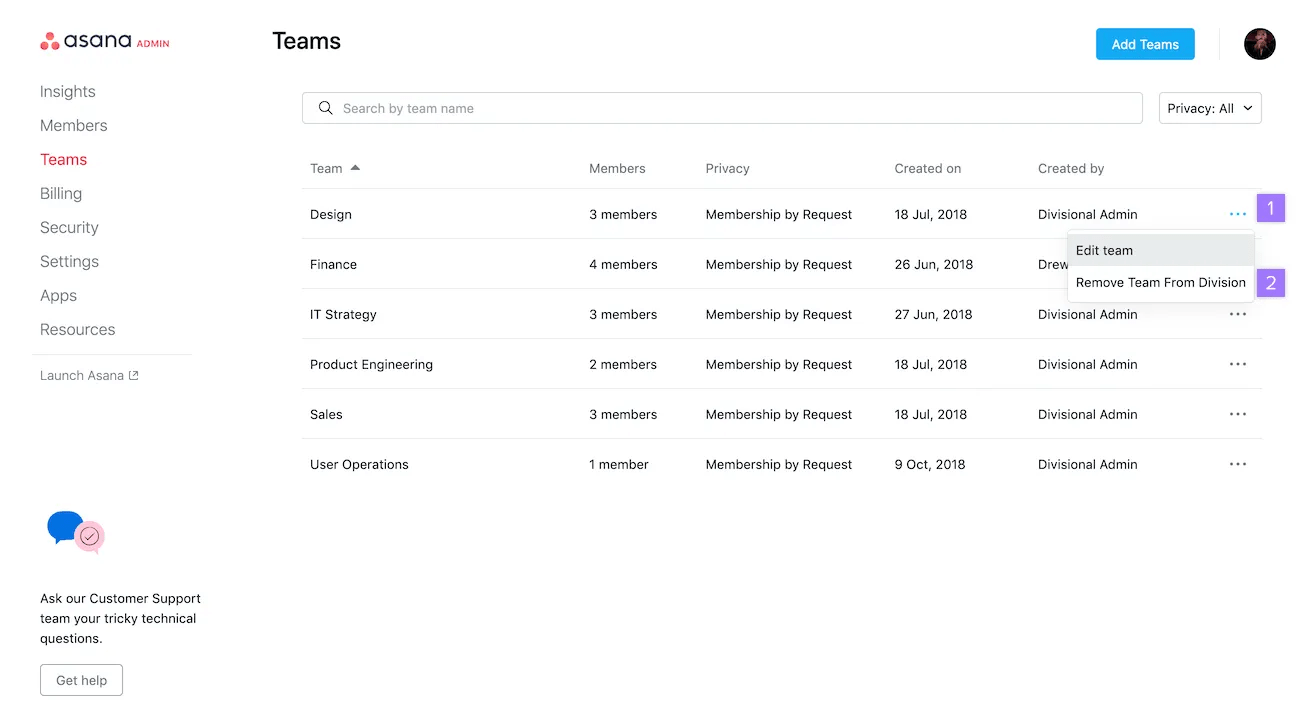This screenshot has width=1300, height=728.
Task: Toggle the Team column sort arrow
Action: click(355, 168)
